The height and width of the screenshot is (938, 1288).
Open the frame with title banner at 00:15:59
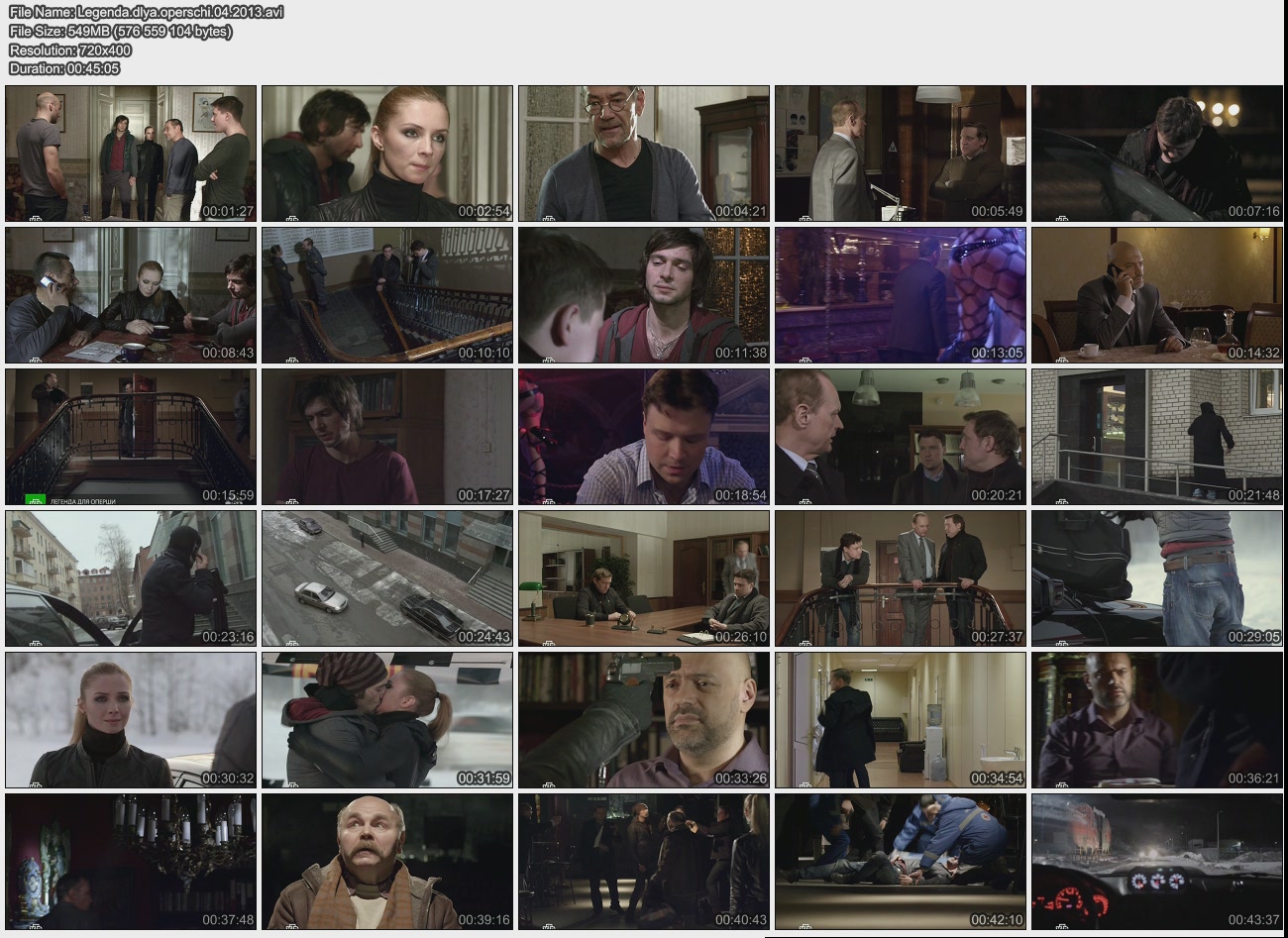(131, 437)
